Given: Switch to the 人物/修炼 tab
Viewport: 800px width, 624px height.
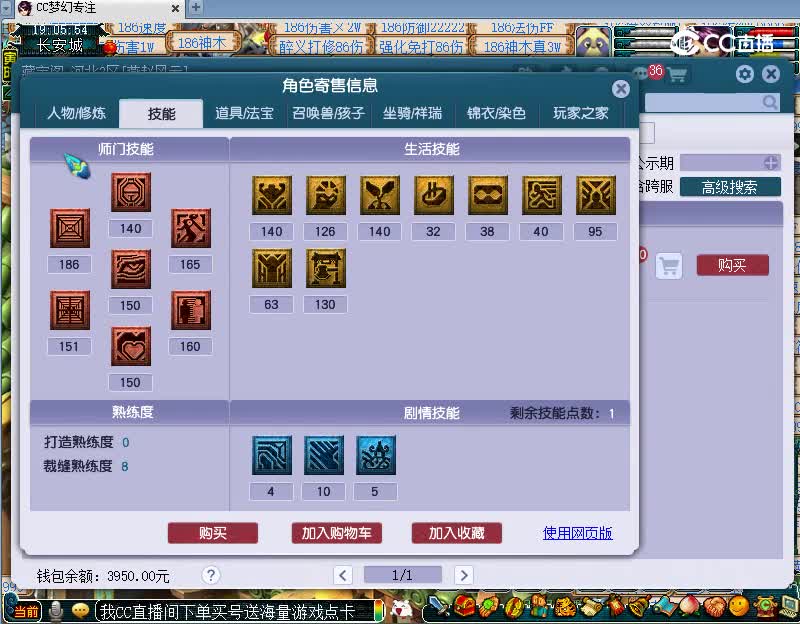Looking at the screenshot, I should pyautogui.click(x=77, y=113).
